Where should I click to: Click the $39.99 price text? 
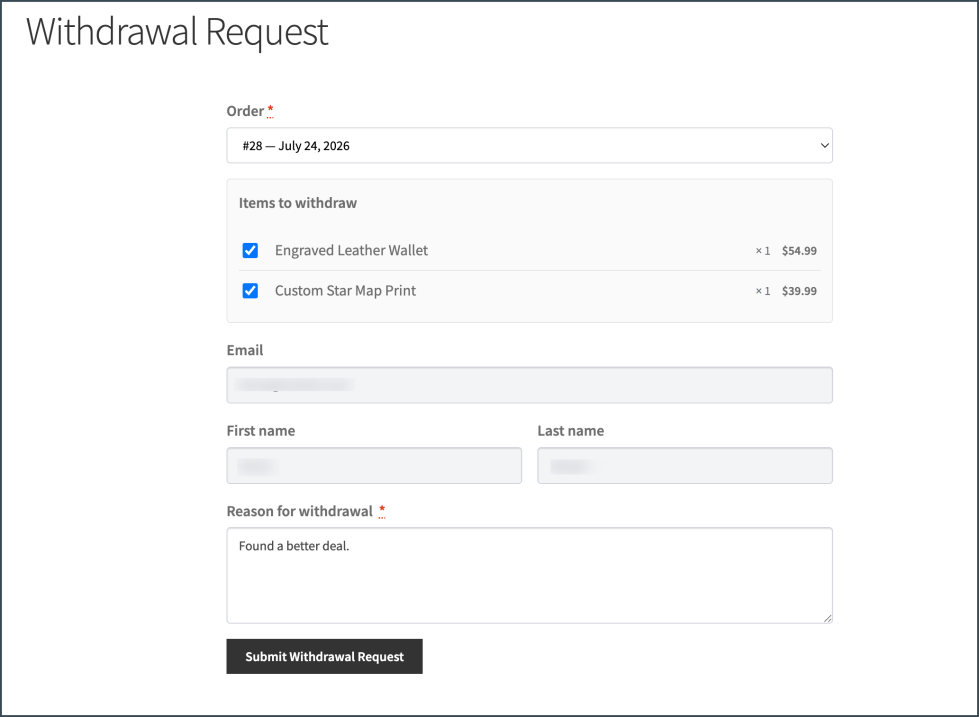coord(799,291)
